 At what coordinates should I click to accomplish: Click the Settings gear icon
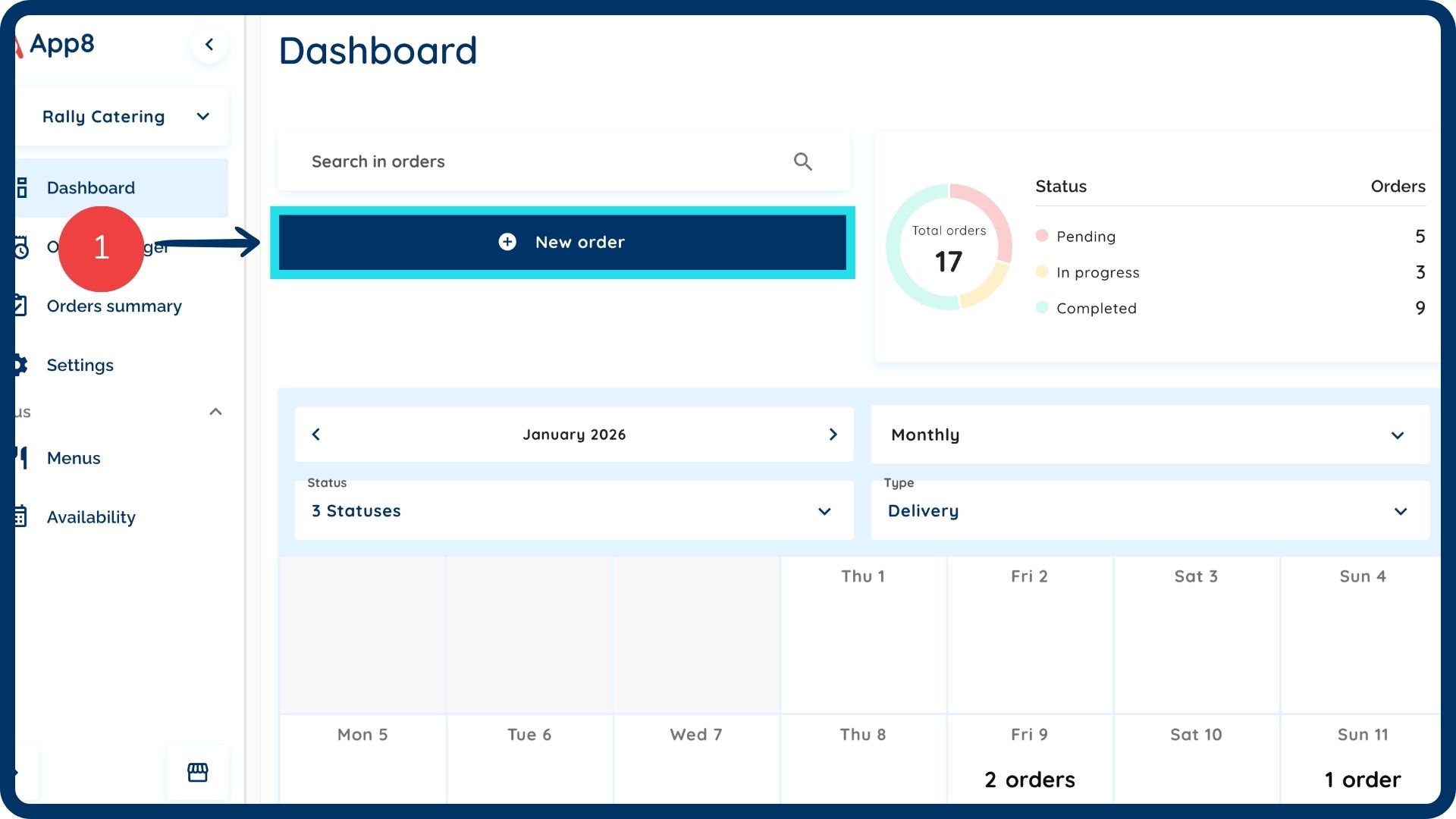[20, 366]
